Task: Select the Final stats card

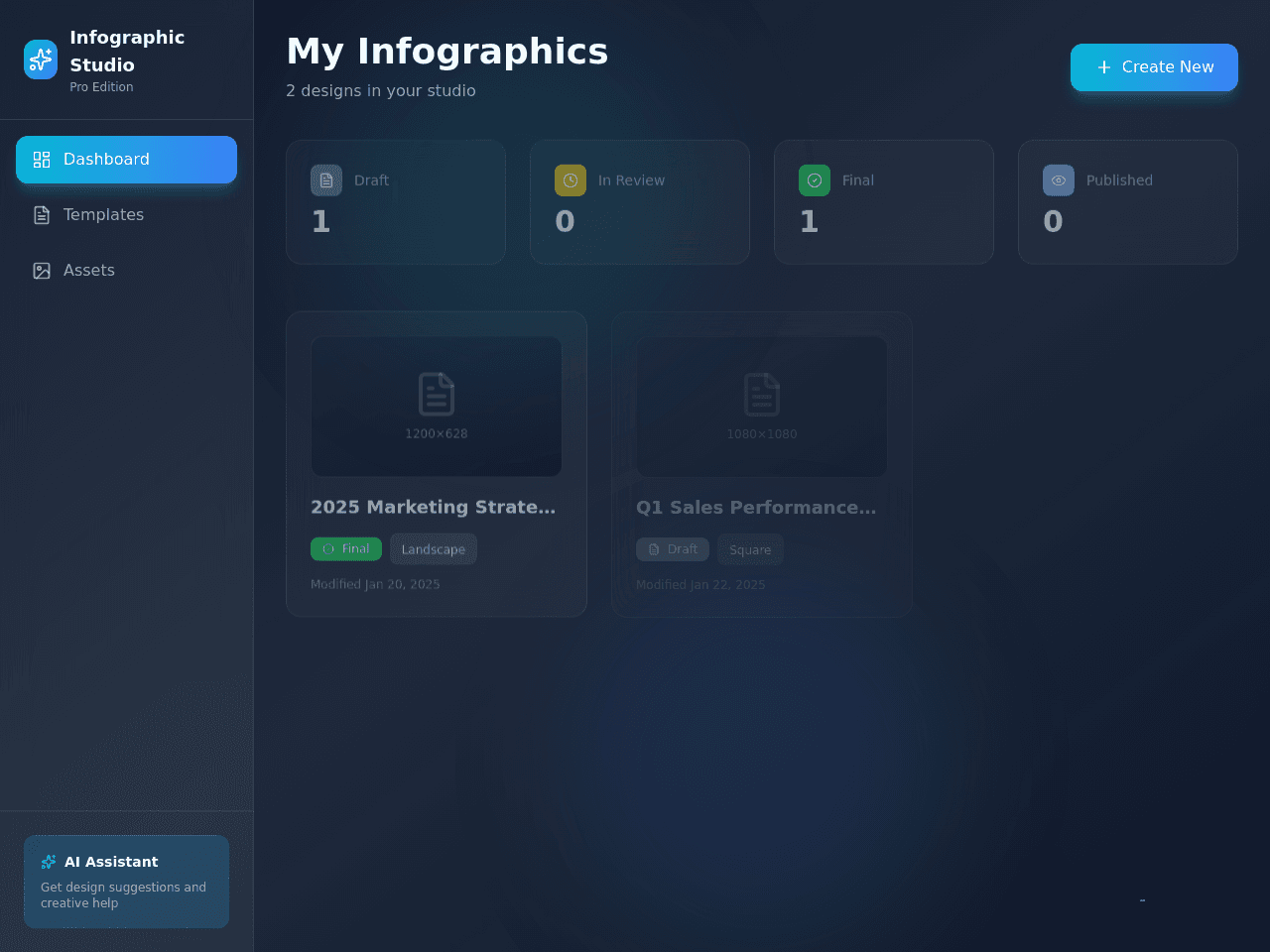Action: tap(884, 202)
